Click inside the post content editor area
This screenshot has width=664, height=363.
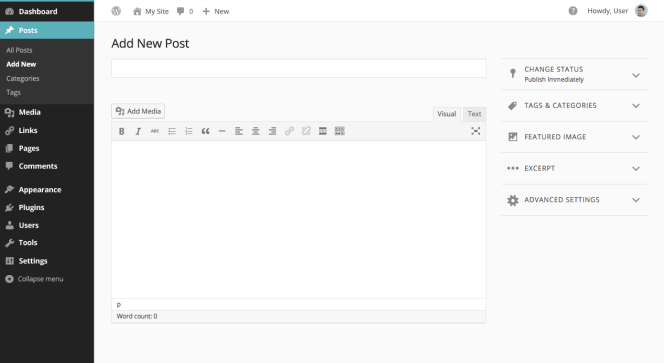tap(299, 219)
